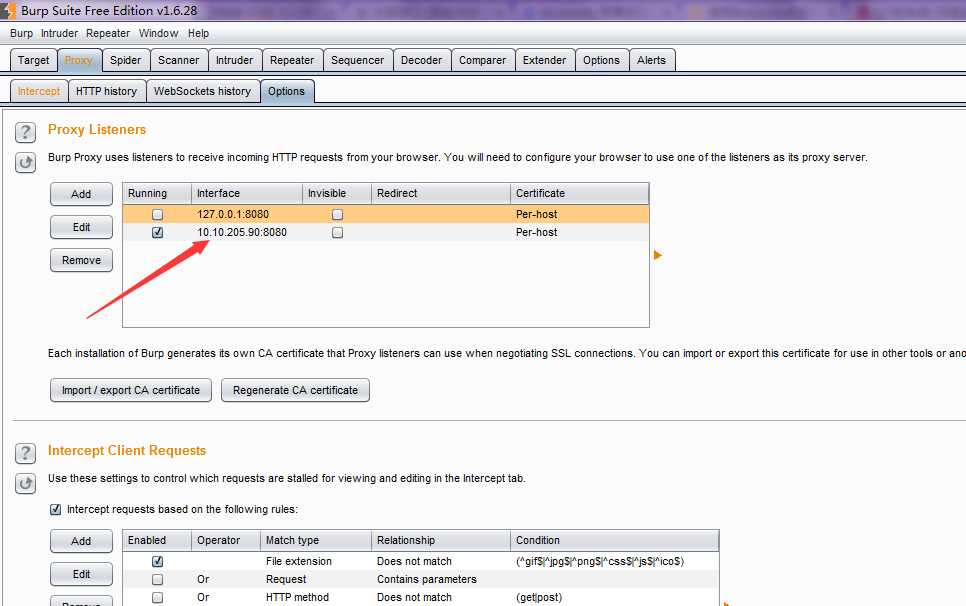Click Edit in Intercept Client Requests

81,574
